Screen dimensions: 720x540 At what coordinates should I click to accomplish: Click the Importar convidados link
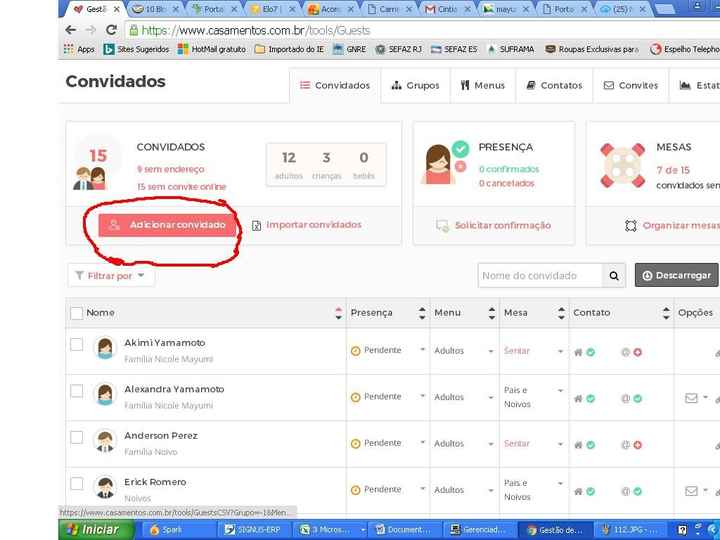[307, 225]
